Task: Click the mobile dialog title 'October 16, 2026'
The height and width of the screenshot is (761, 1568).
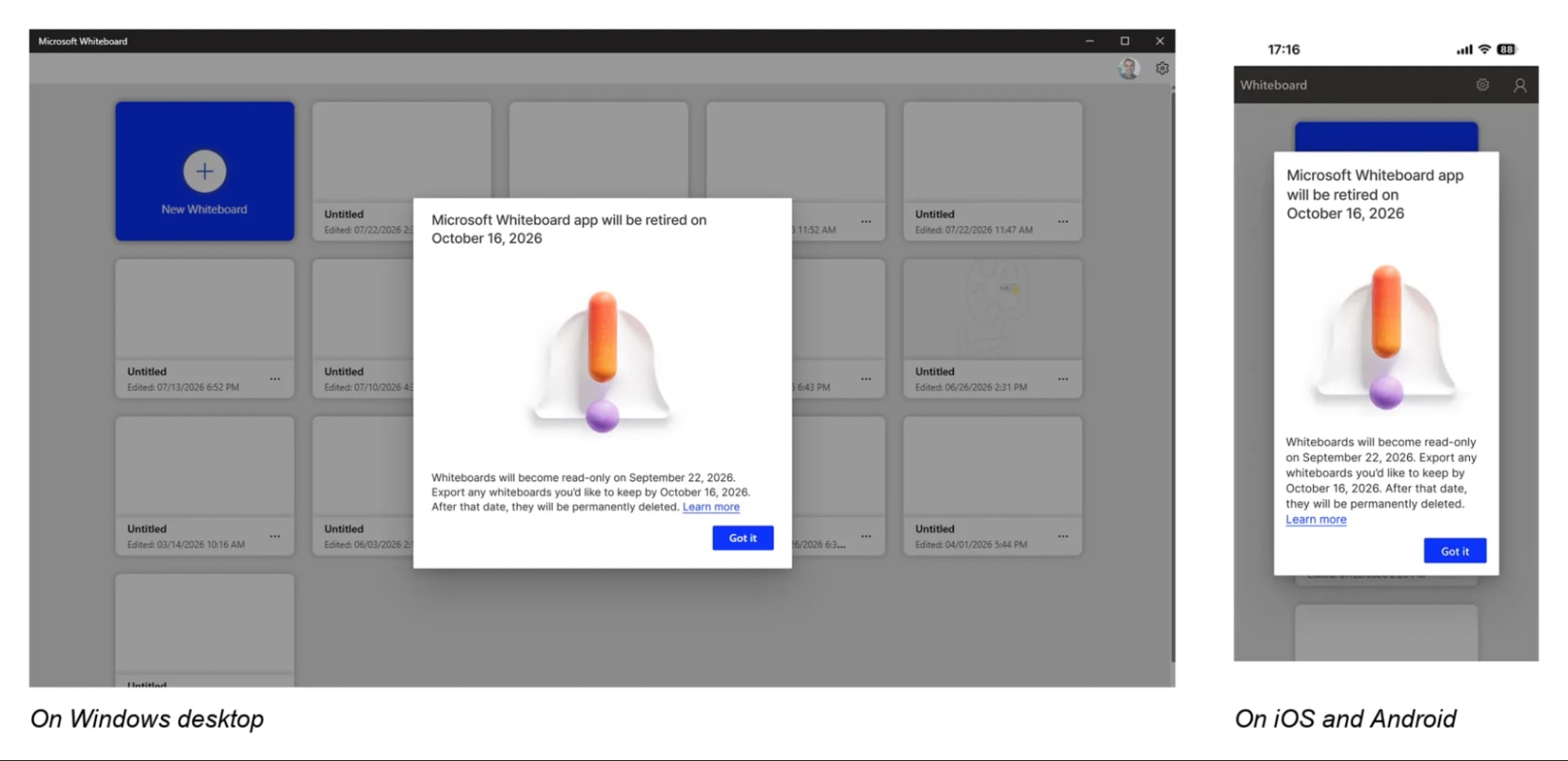Action: [x=1345, y=214]
